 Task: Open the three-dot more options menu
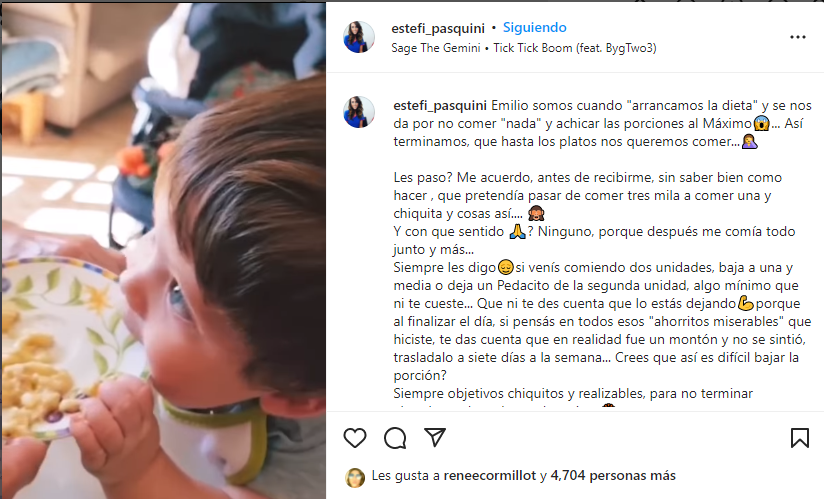pos(798,37)
